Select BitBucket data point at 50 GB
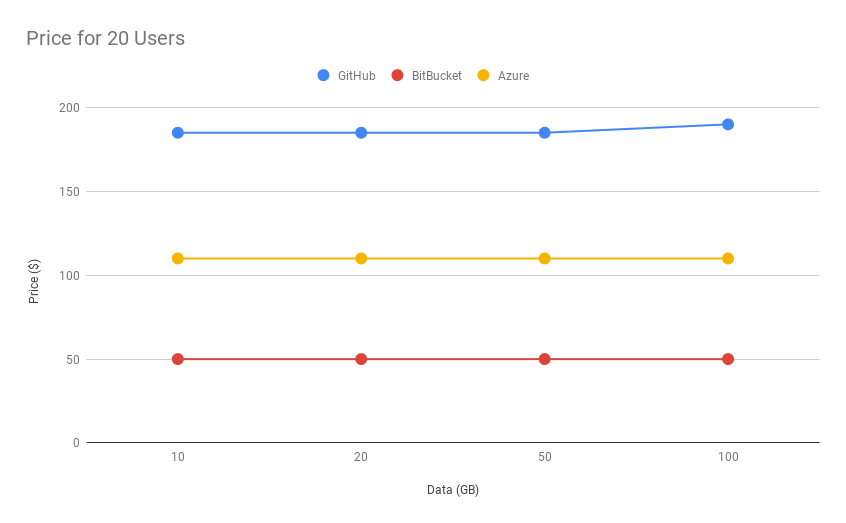This screenshot has width=846, height=523. click(545, 359)
